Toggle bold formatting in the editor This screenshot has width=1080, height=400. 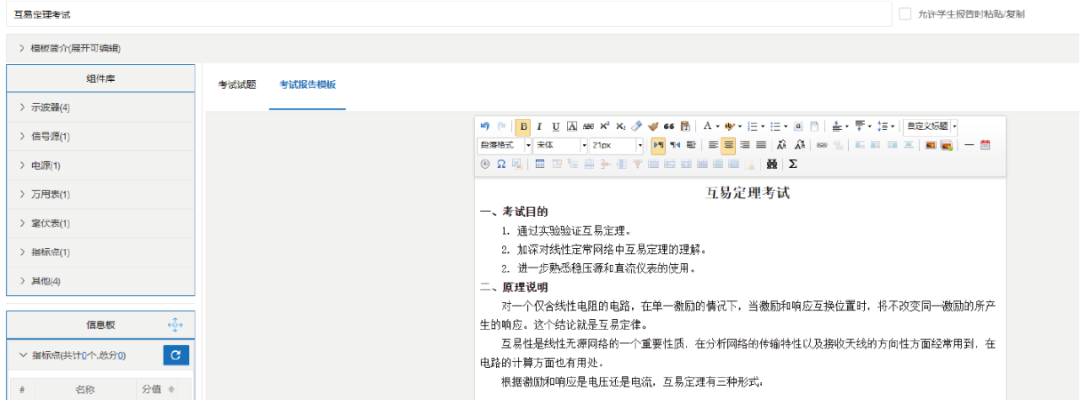pyautogui.click(x=523, y=127)
